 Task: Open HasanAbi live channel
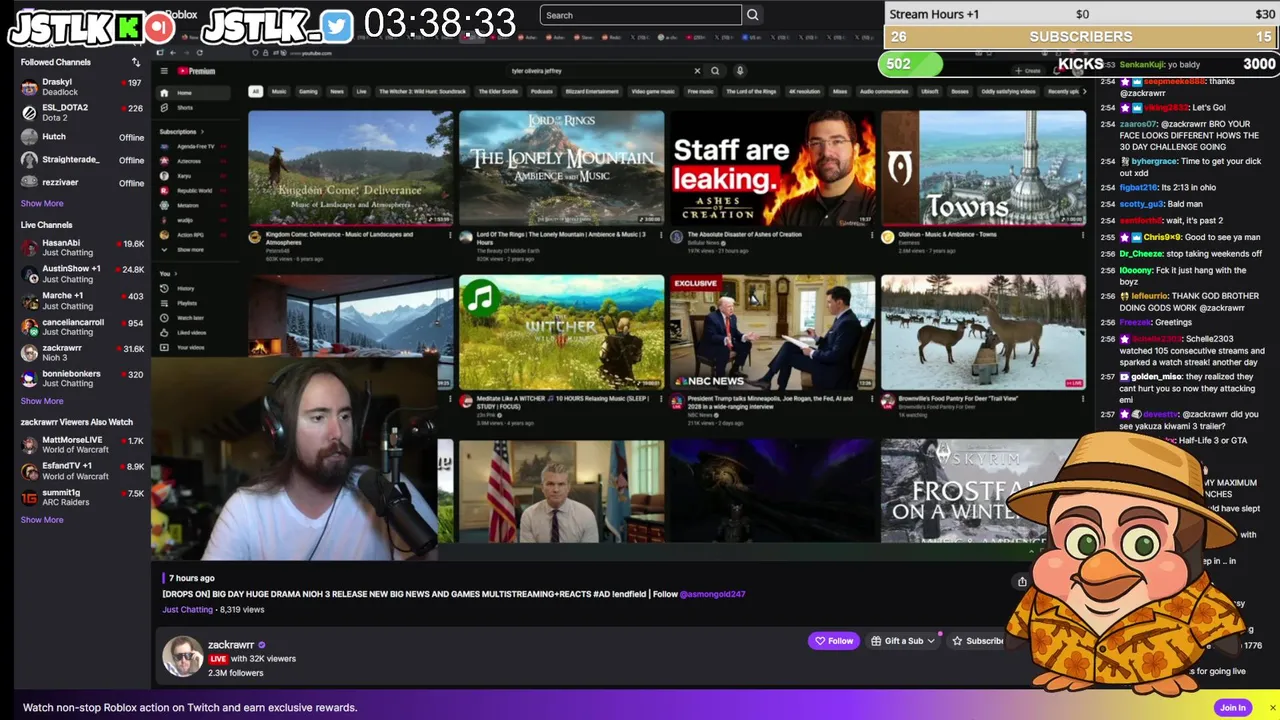[82, 248]
